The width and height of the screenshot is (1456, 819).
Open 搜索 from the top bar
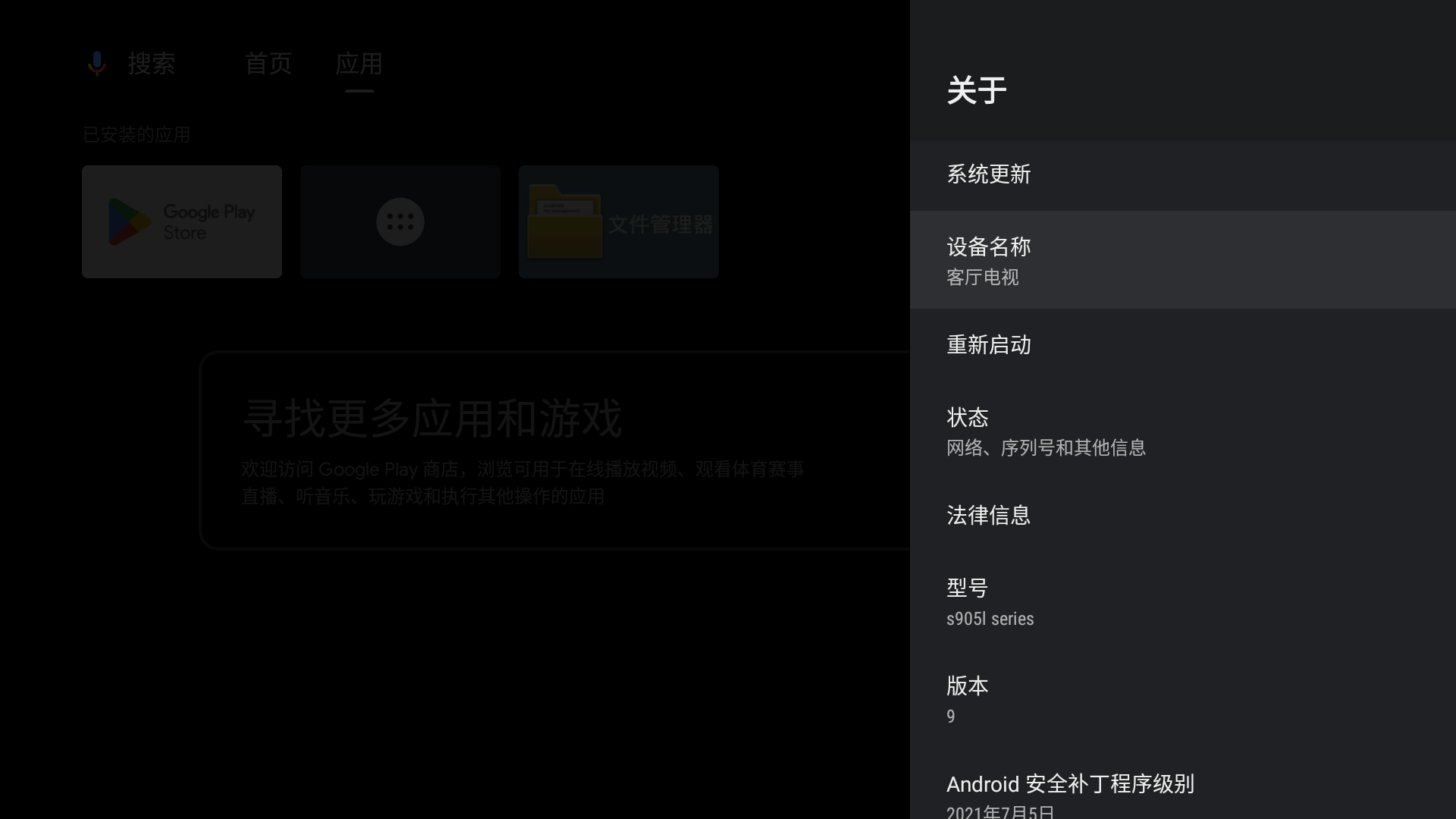[x=152, y=64]
